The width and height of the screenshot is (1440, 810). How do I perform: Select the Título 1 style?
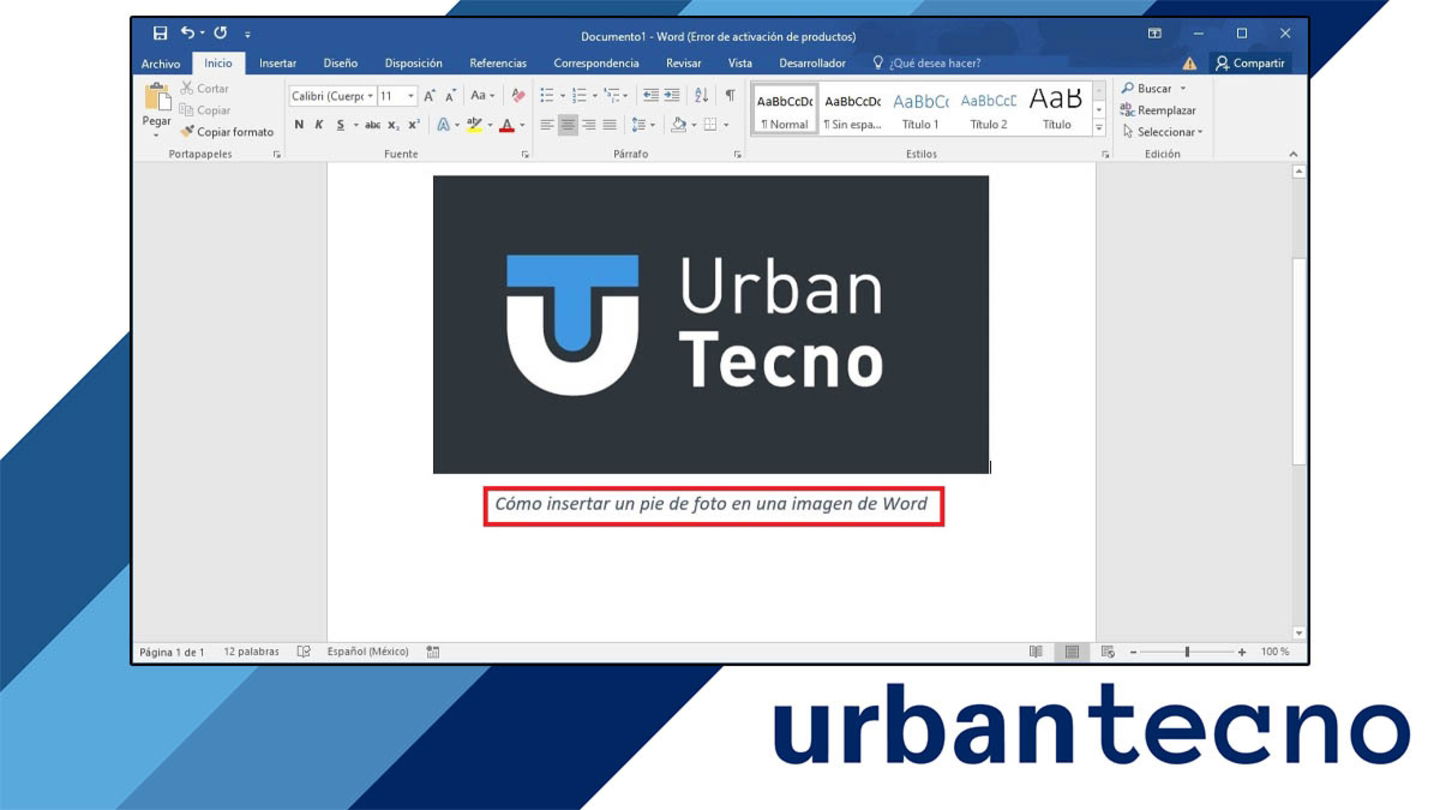[920, 109]
